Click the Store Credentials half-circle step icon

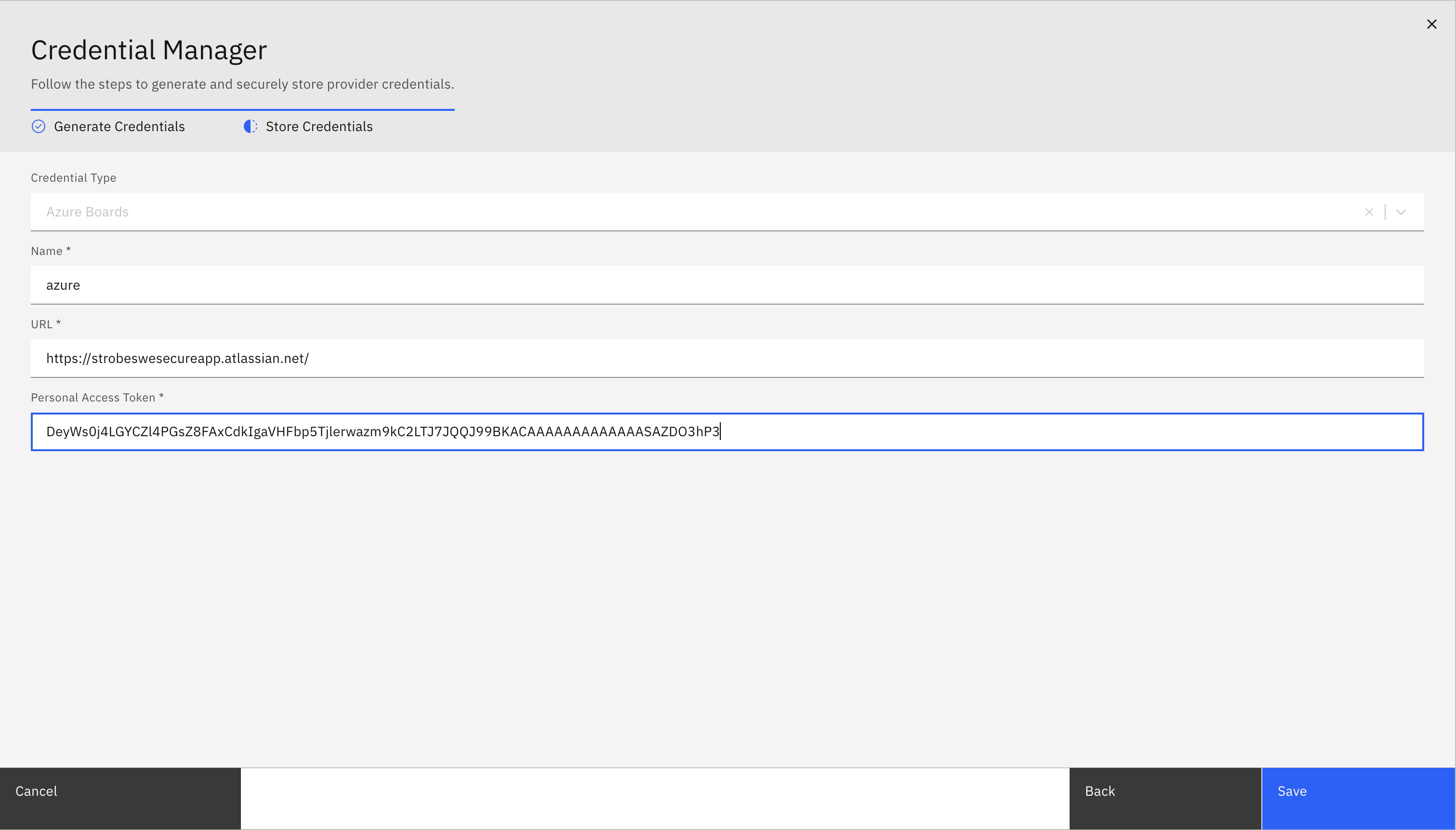(x=250, y=127)
